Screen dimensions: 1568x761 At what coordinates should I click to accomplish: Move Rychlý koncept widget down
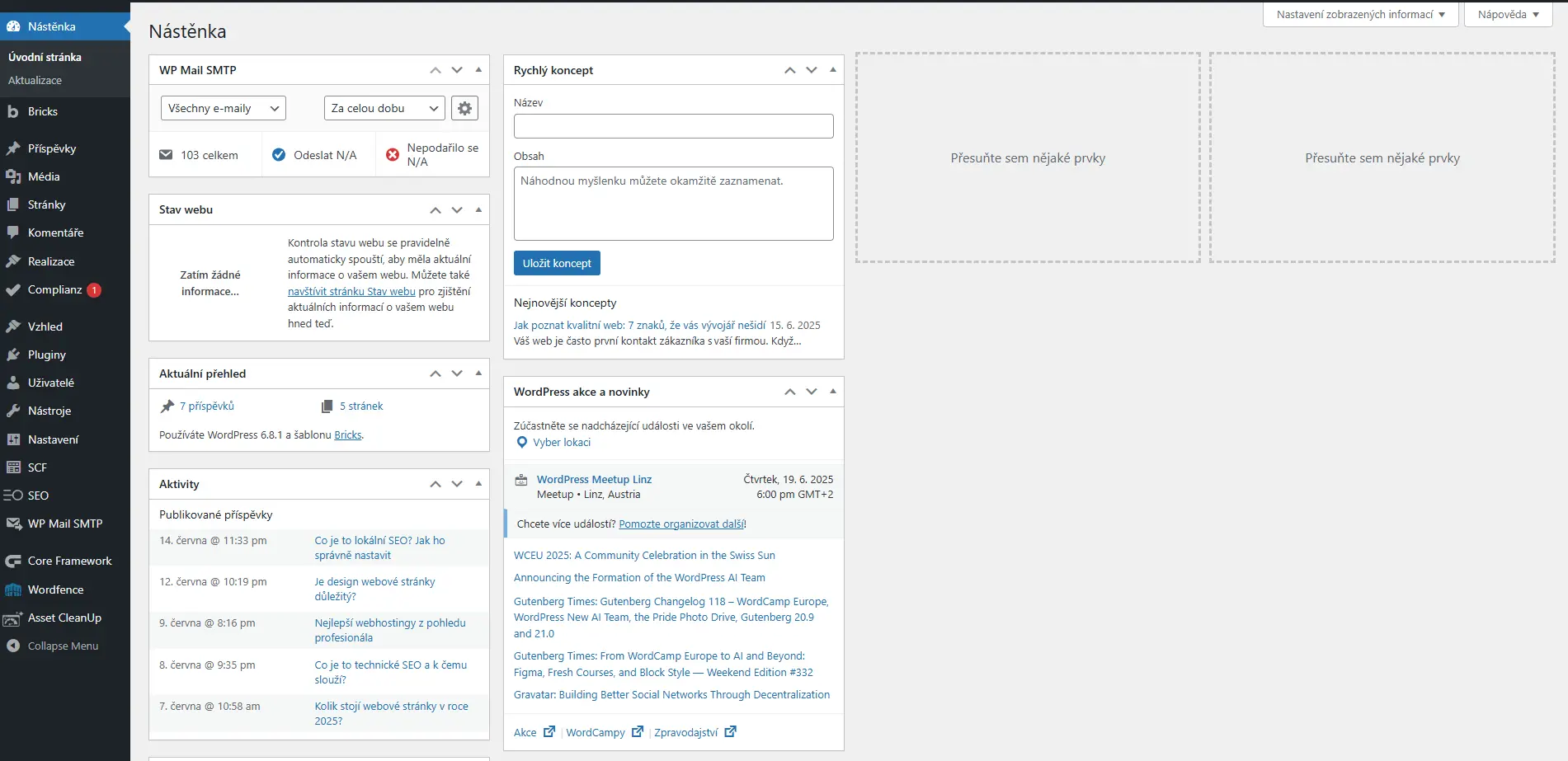[812, 70]
